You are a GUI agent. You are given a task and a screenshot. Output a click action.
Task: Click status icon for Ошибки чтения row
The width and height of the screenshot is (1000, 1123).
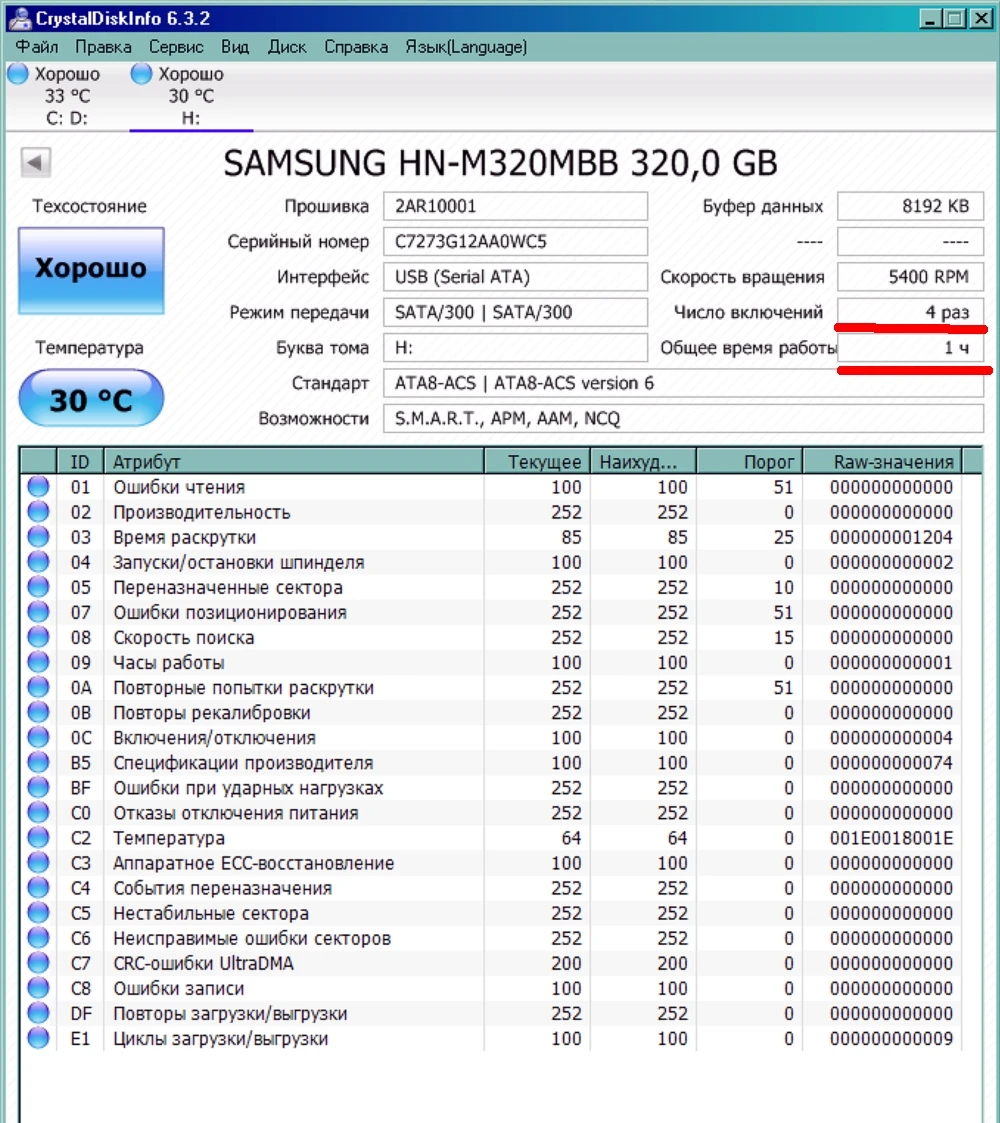coord(39,487)
